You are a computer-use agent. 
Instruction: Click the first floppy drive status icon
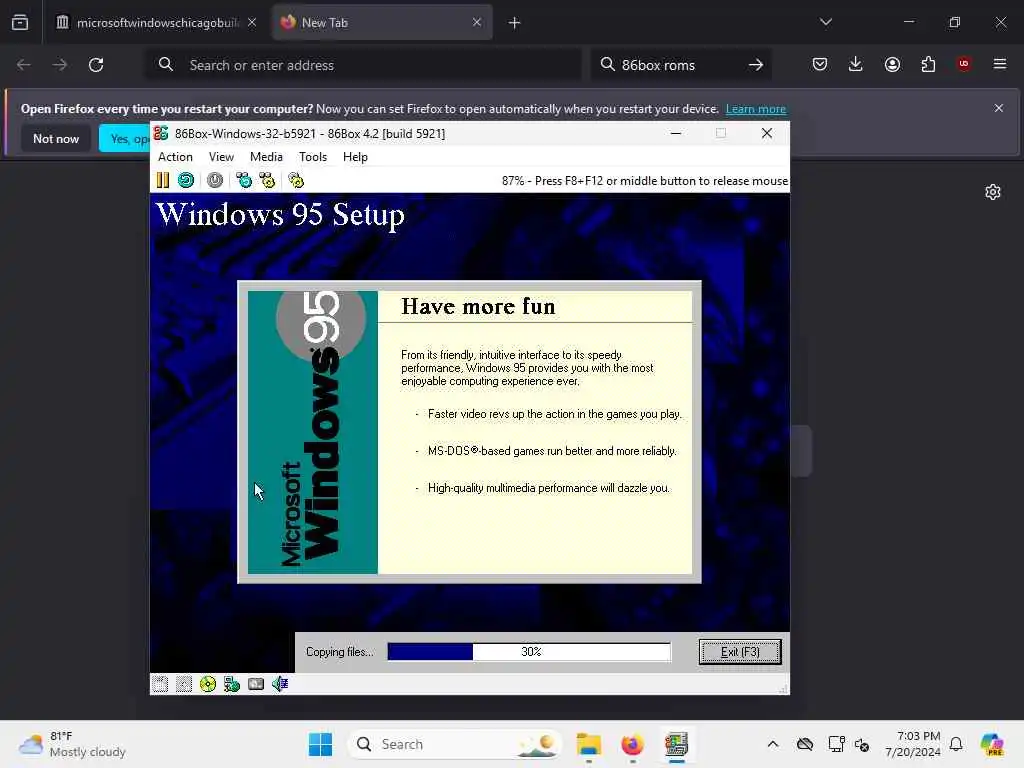(160, 684)
